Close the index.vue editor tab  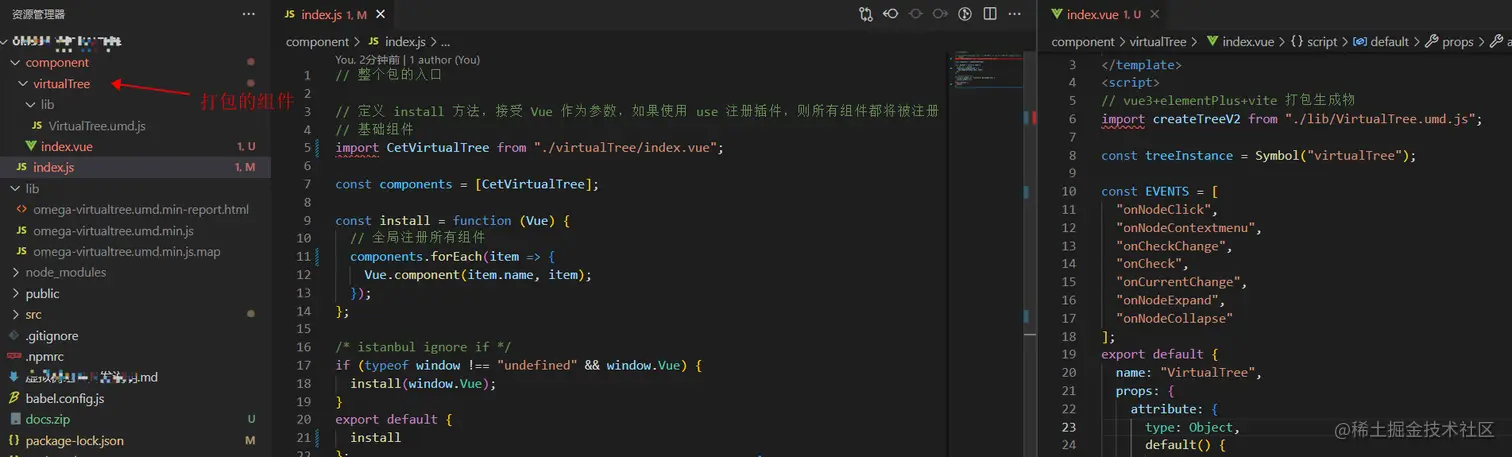point(1157,15)
